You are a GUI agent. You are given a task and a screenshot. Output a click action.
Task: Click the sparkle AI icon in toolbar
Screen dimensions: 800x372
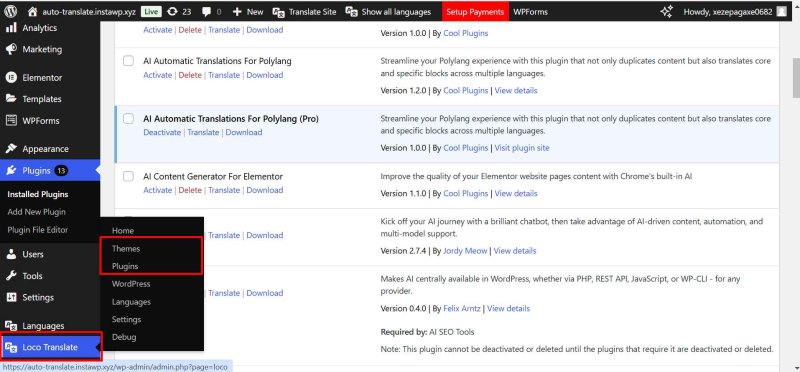666,11
